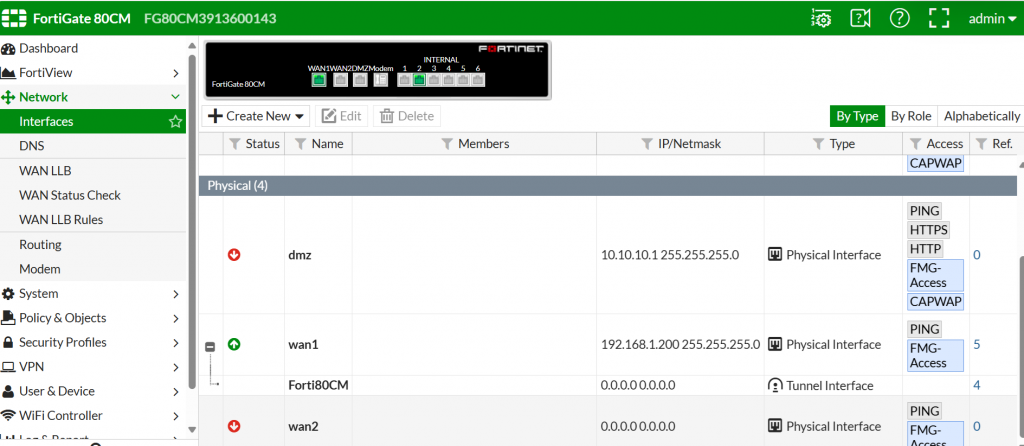
Task: Open the CLI console icon in header
Action: click(x=821, y=18)
